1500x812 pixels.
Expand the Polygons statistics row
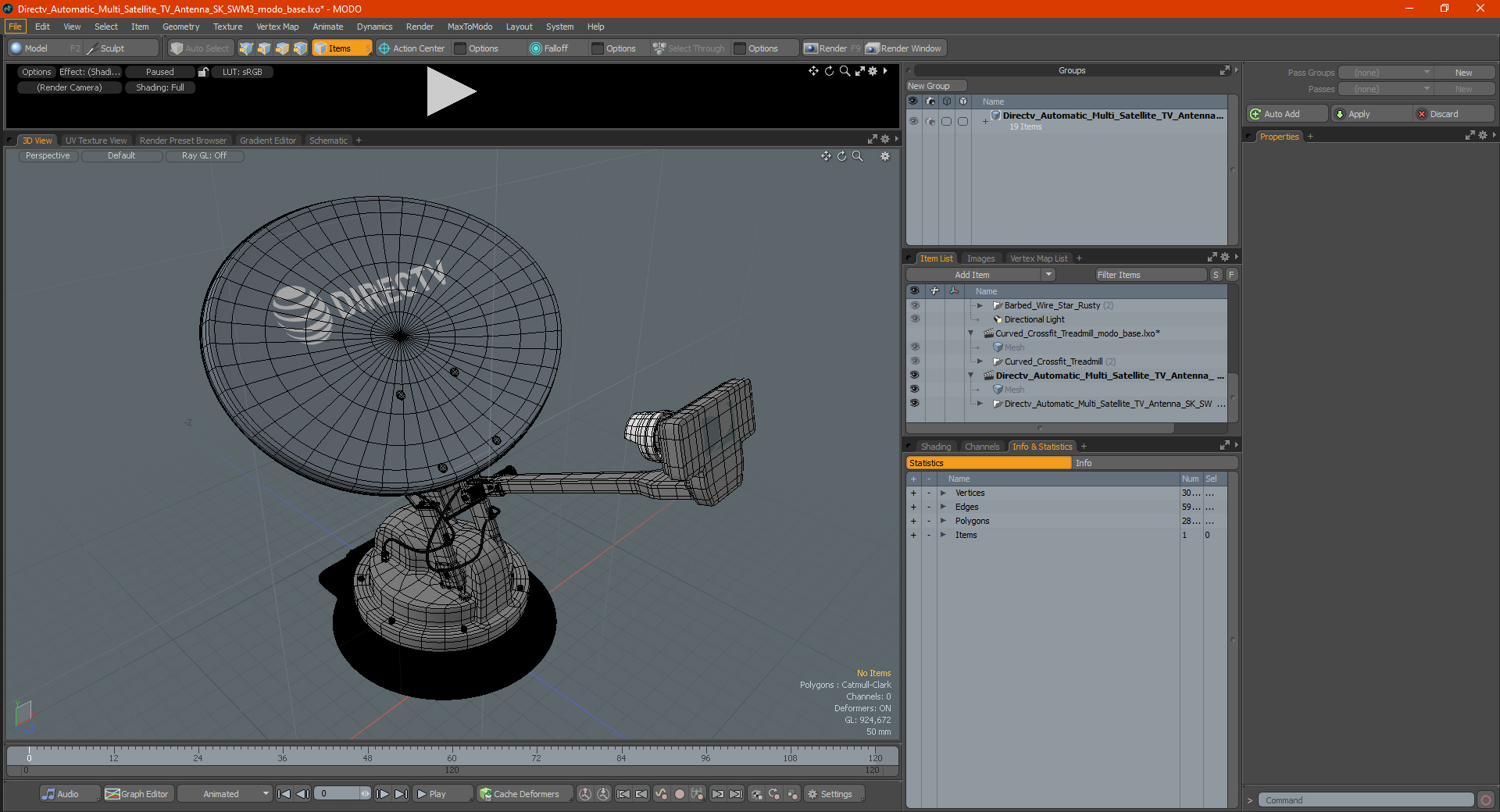tap(943, 521)
